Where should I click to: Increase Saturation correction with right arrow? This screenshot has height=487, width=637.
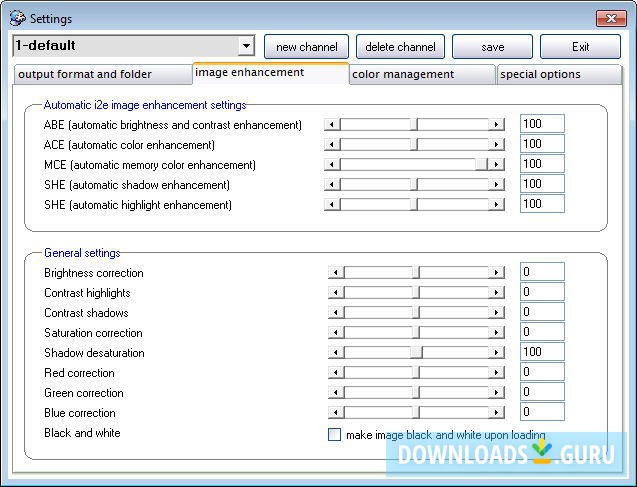pyautogui.click(x=496, y=332)
